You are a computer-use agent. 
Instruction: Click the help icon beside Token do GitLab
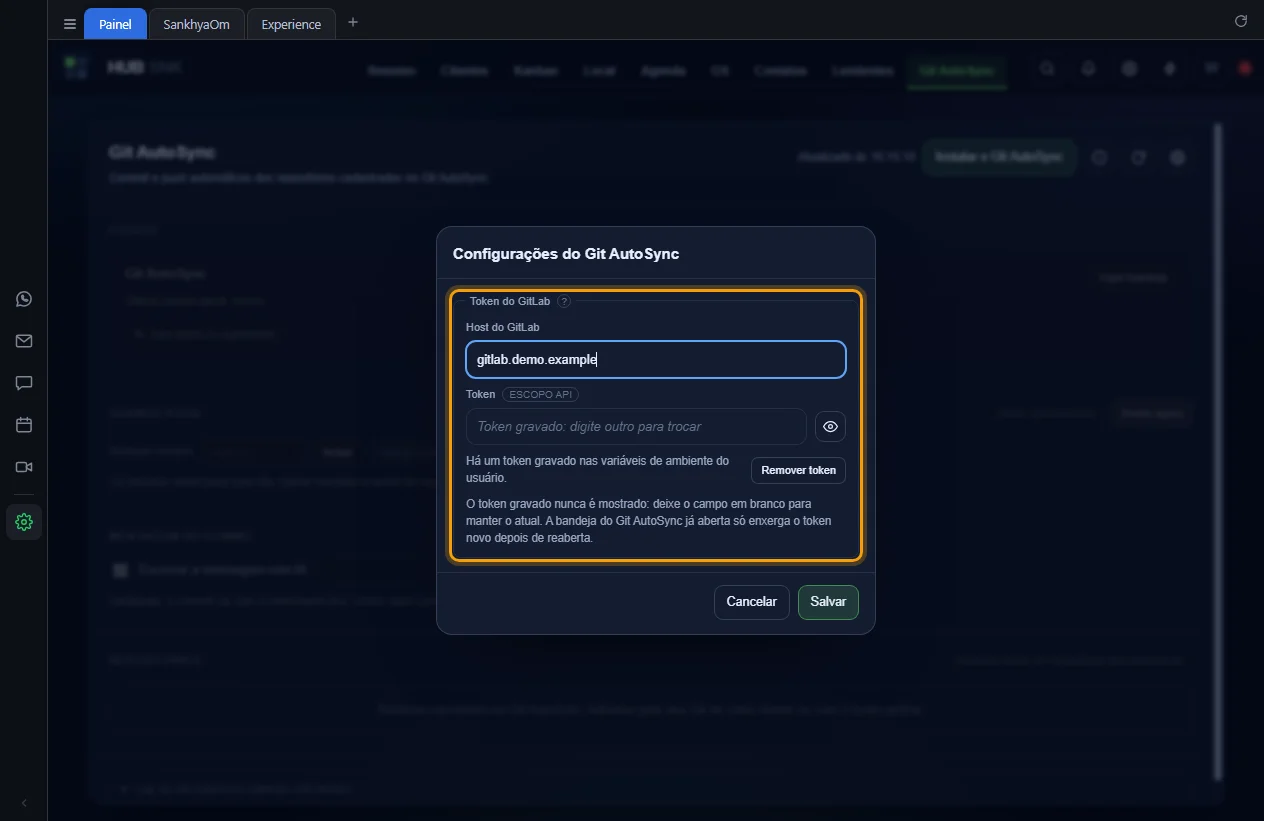click(x=564, y=301)
